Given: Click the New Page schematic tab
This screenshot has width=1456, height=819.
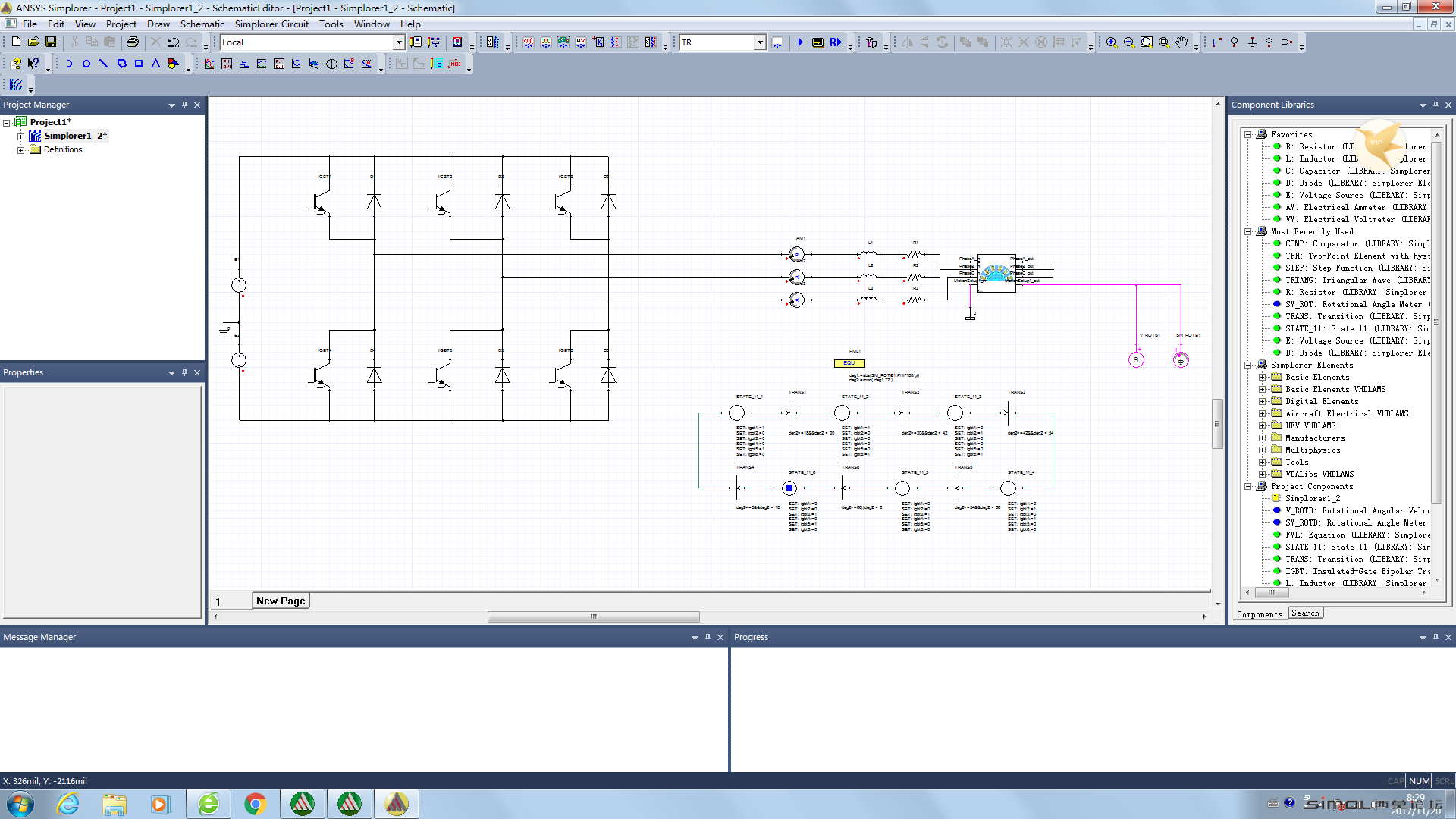Looking at the screenshot, I should (281, 601).
